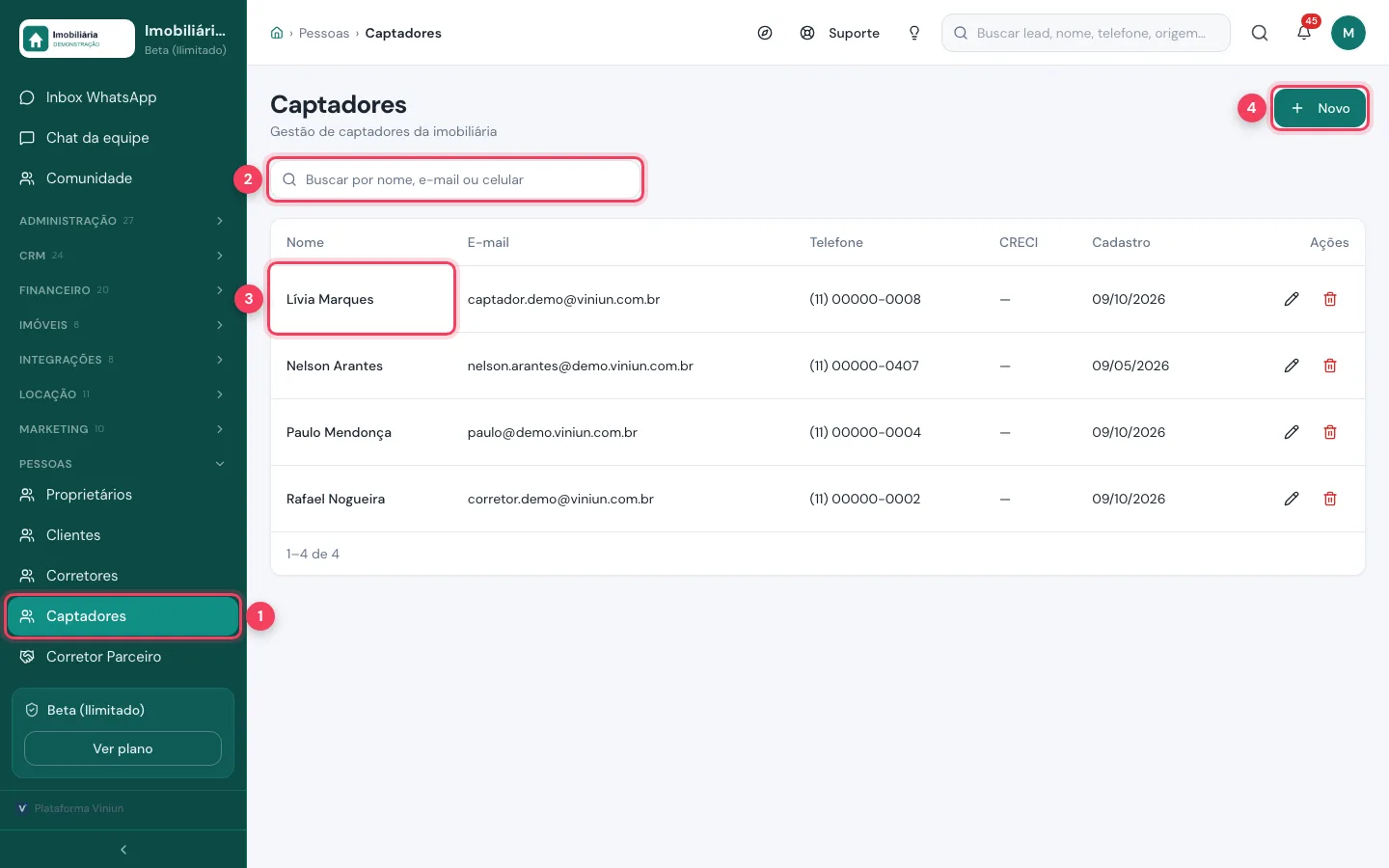Focus the captadores search by name field

click(x=455, y=179)
